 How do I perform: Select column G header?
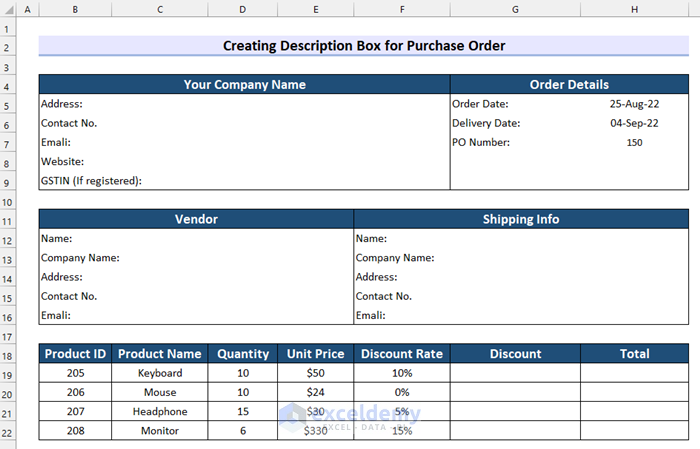tap(515, 9)
